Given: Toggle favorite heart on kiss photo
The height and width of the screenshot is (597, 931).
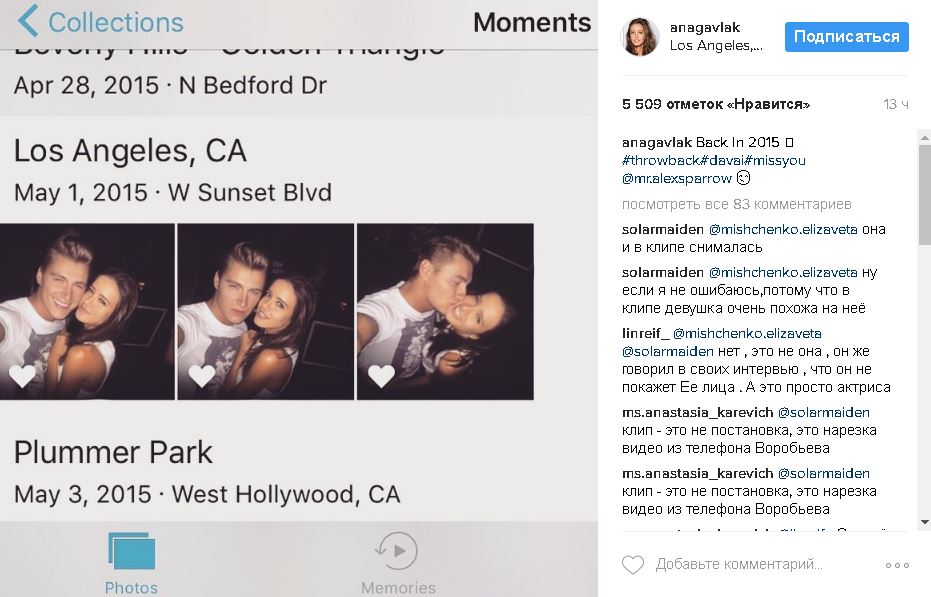Looking at the screenshot, I should coord(381,376).
